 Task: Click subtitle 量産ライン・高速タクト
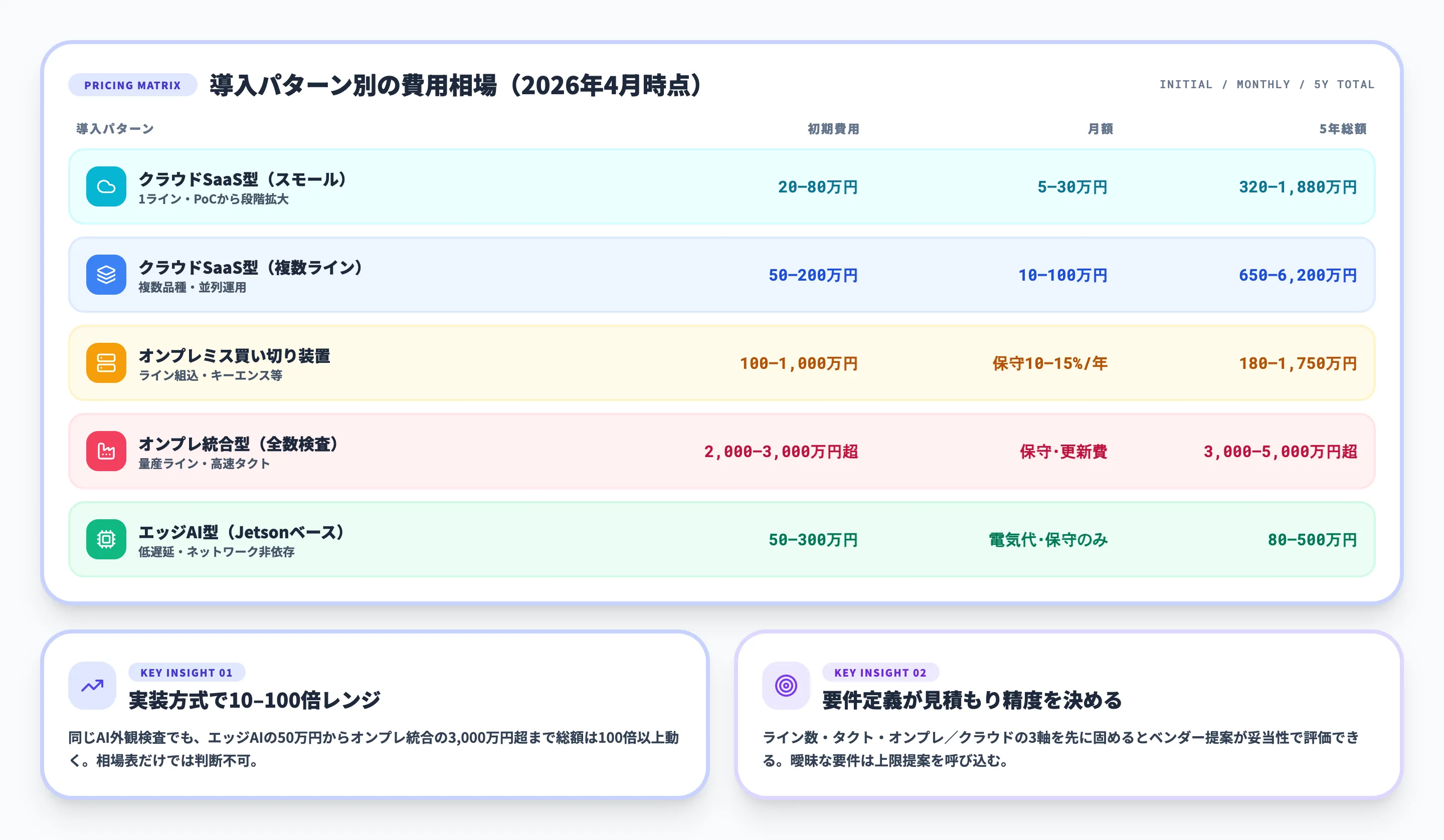(x=204, y=464)
